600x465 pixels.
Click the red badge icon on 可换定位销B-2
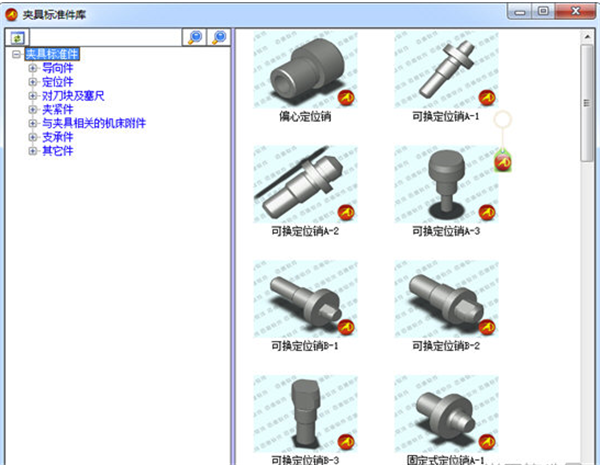487,328
